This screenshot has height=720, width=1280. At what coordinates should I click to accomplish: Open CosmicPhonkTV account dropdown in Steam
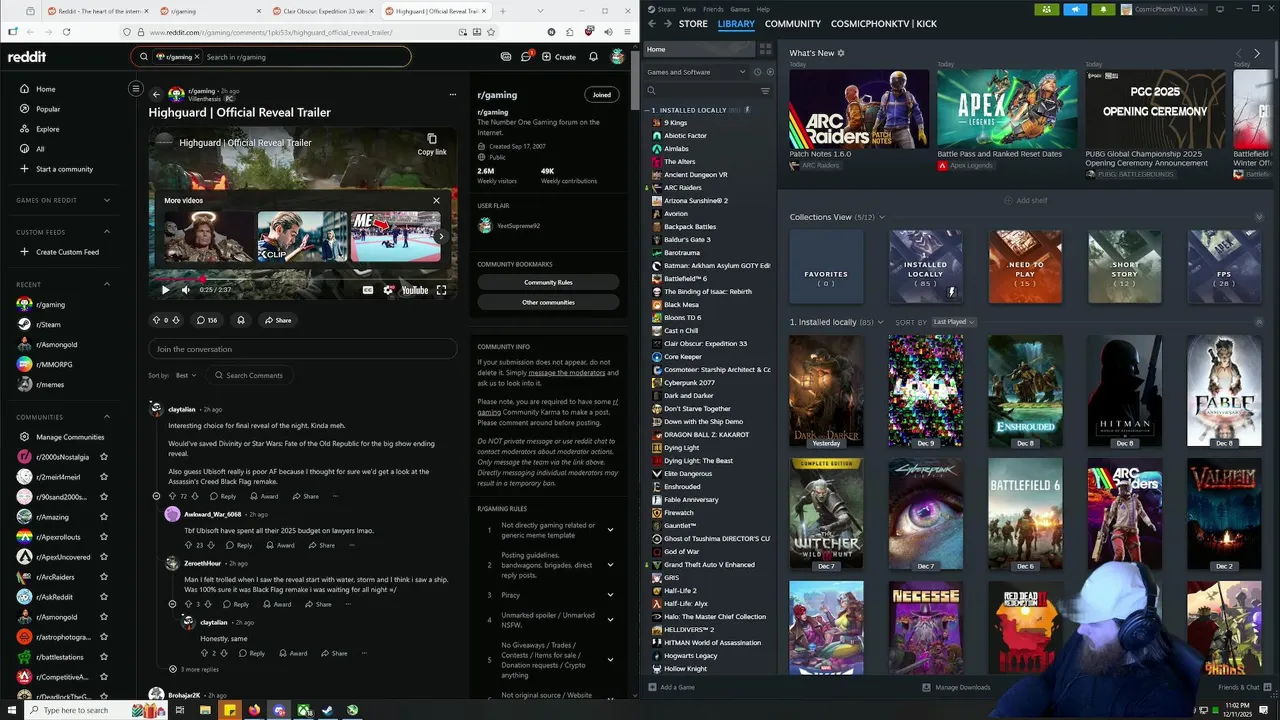point(1165,9)
